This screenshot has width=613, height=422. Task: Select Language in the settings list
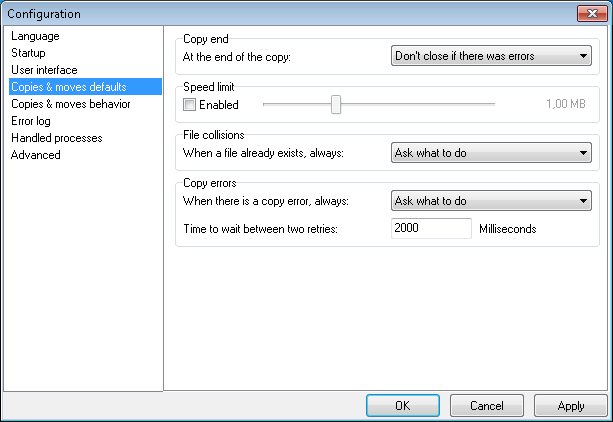tap(35, 36)
